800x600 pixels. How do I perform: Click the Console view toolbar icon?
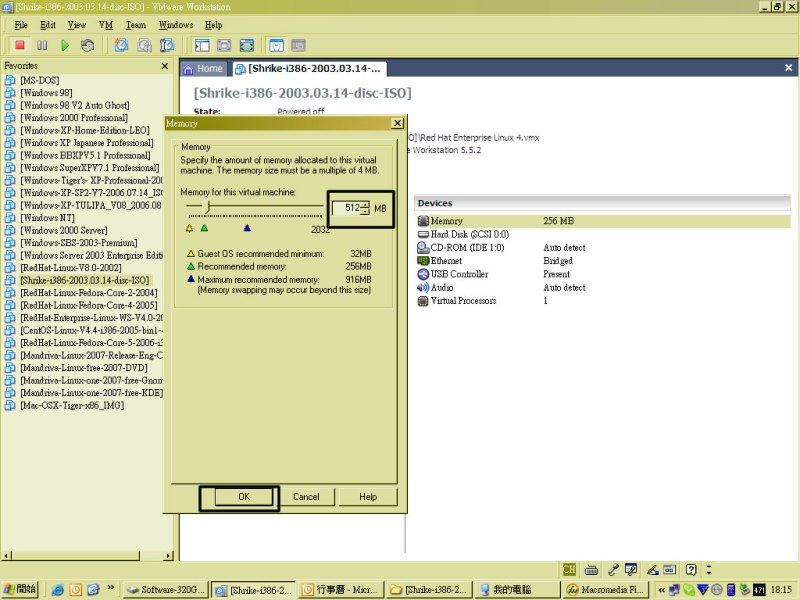coord(298,45)
